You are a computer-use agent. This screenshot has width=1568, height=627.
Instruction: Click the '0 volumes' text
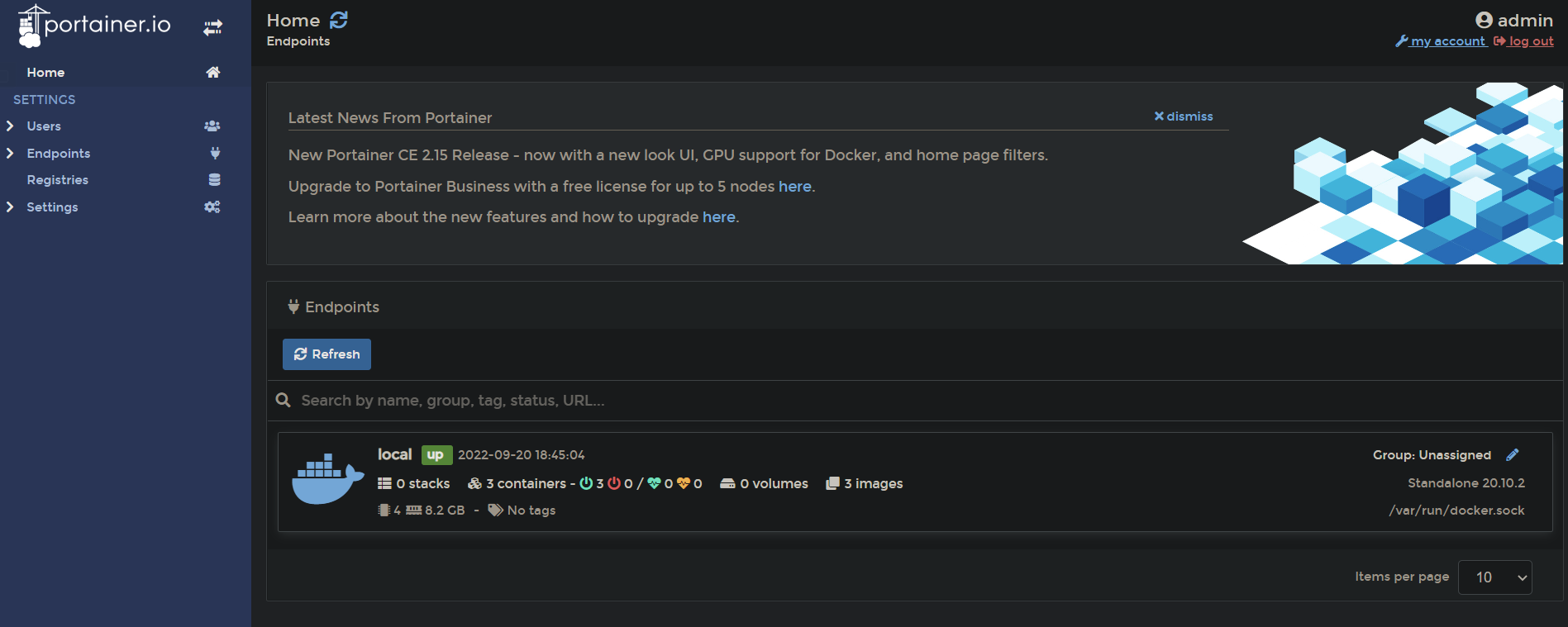(774, 483)
